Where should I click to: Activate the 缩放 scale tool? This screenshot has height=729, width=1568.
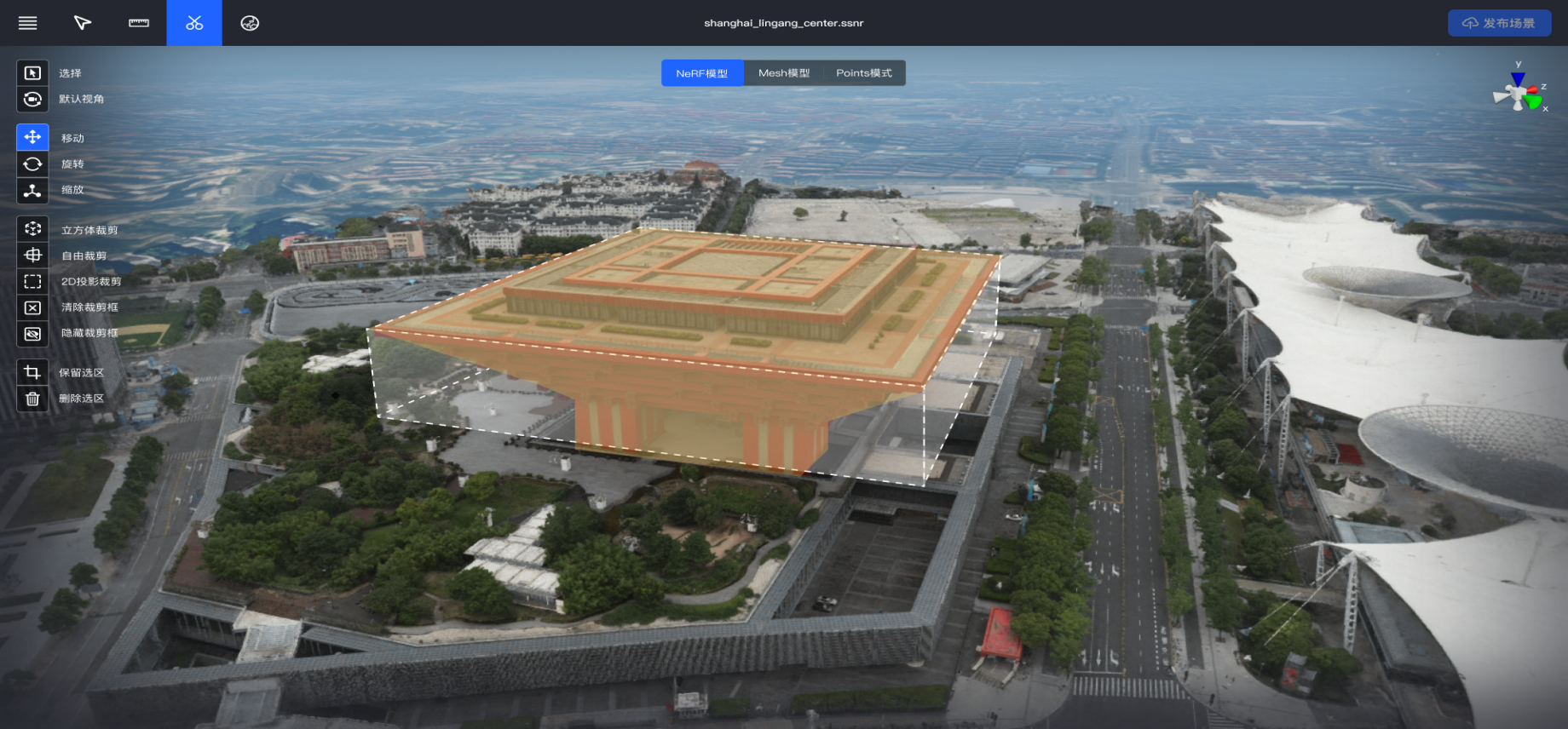[x=32, y=190]
